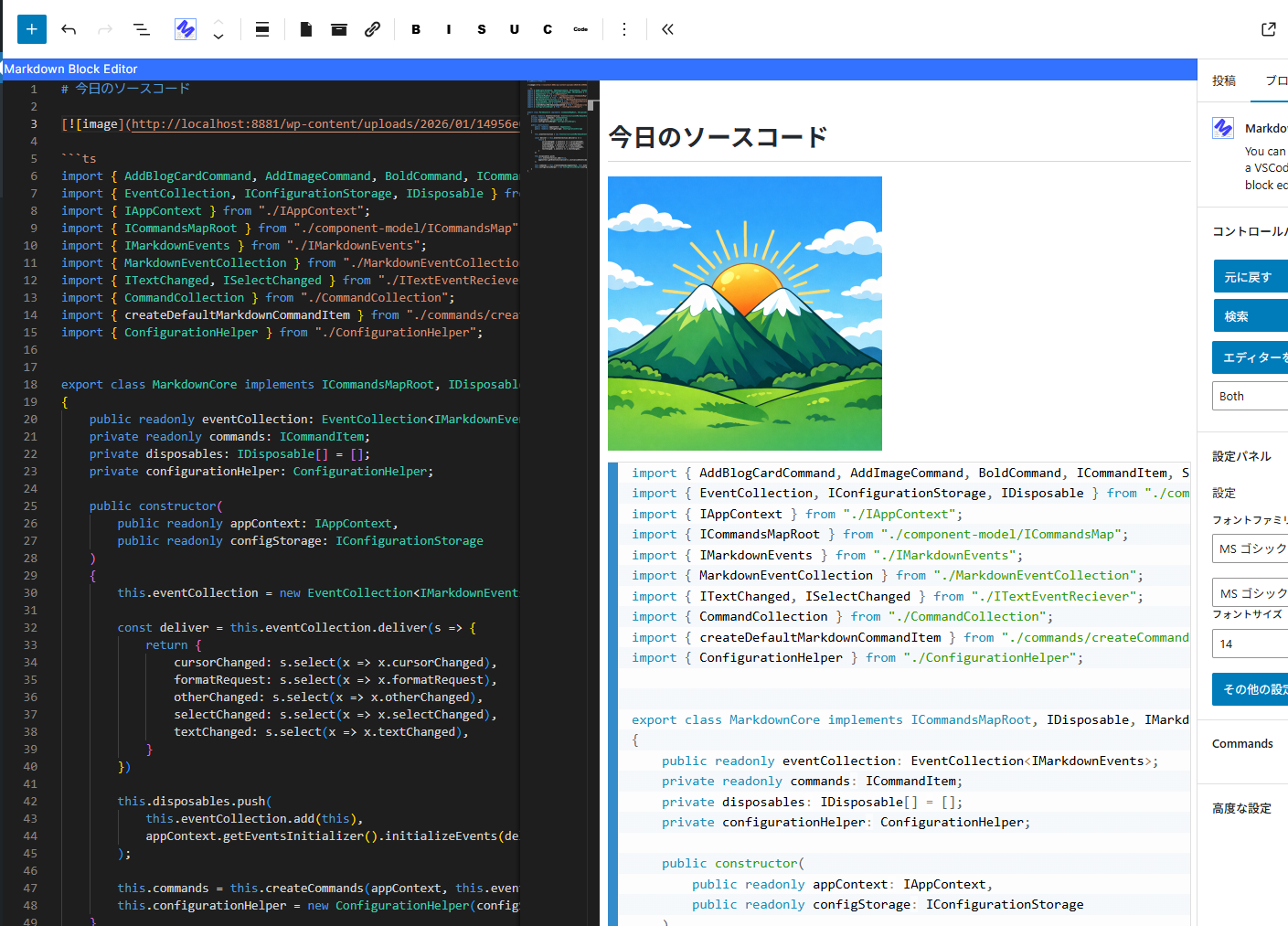Click the Markdown block type icon
The image size is (1288, 926).
(186, 29)
